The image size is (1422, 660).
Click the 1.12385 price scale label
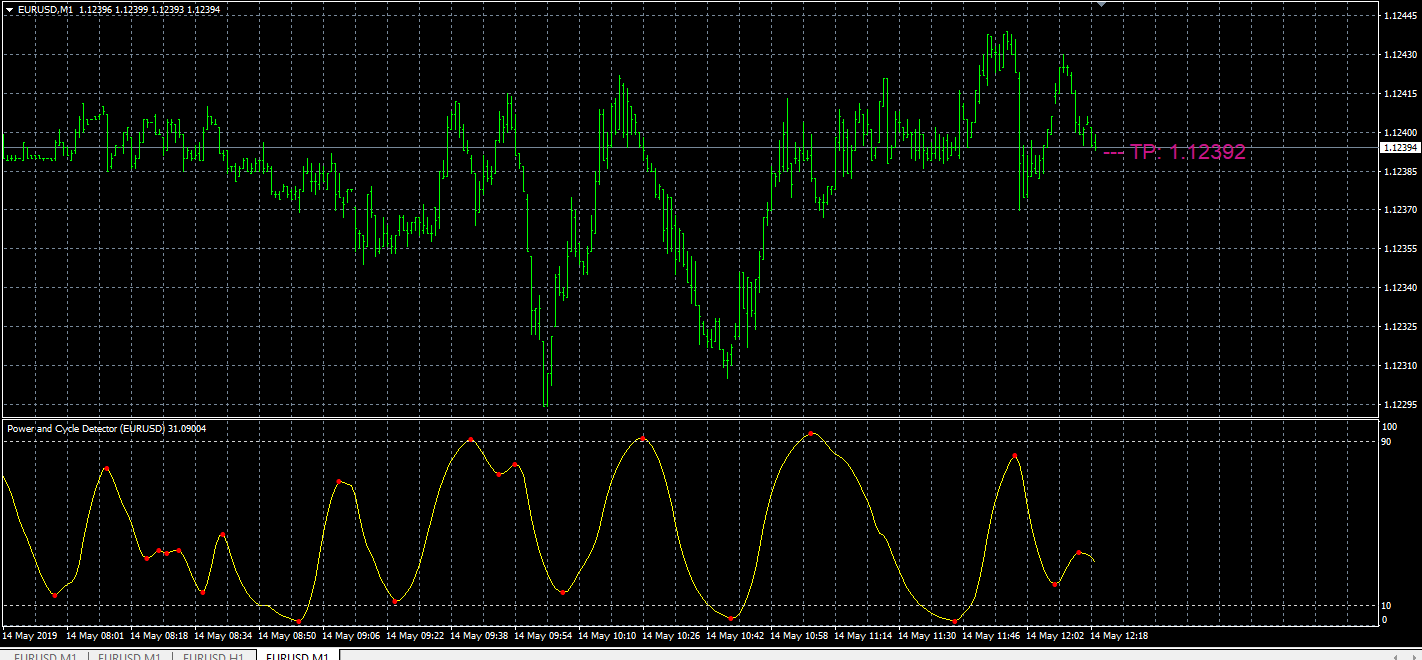[x=1401, y=171]
